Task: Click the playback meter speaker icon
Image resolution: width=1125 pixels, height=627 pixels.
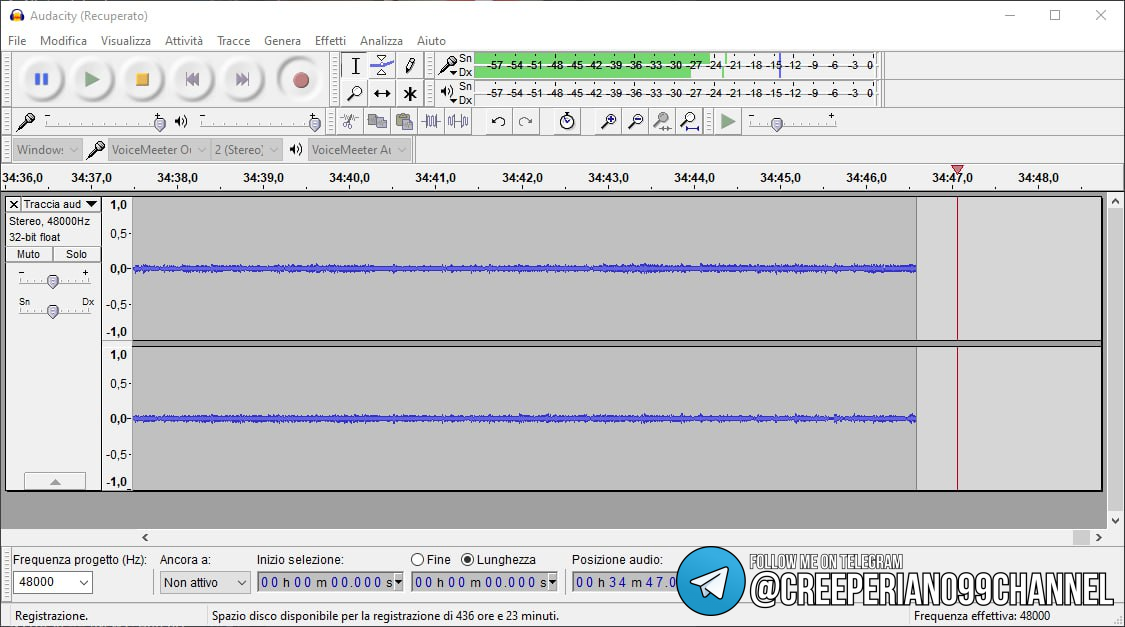Action: [x=448, y=92]
